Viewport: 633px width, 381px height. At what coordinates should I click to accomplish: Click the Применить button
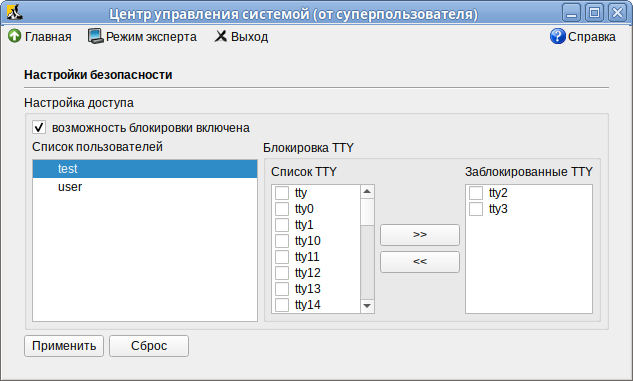pos(64,346)
